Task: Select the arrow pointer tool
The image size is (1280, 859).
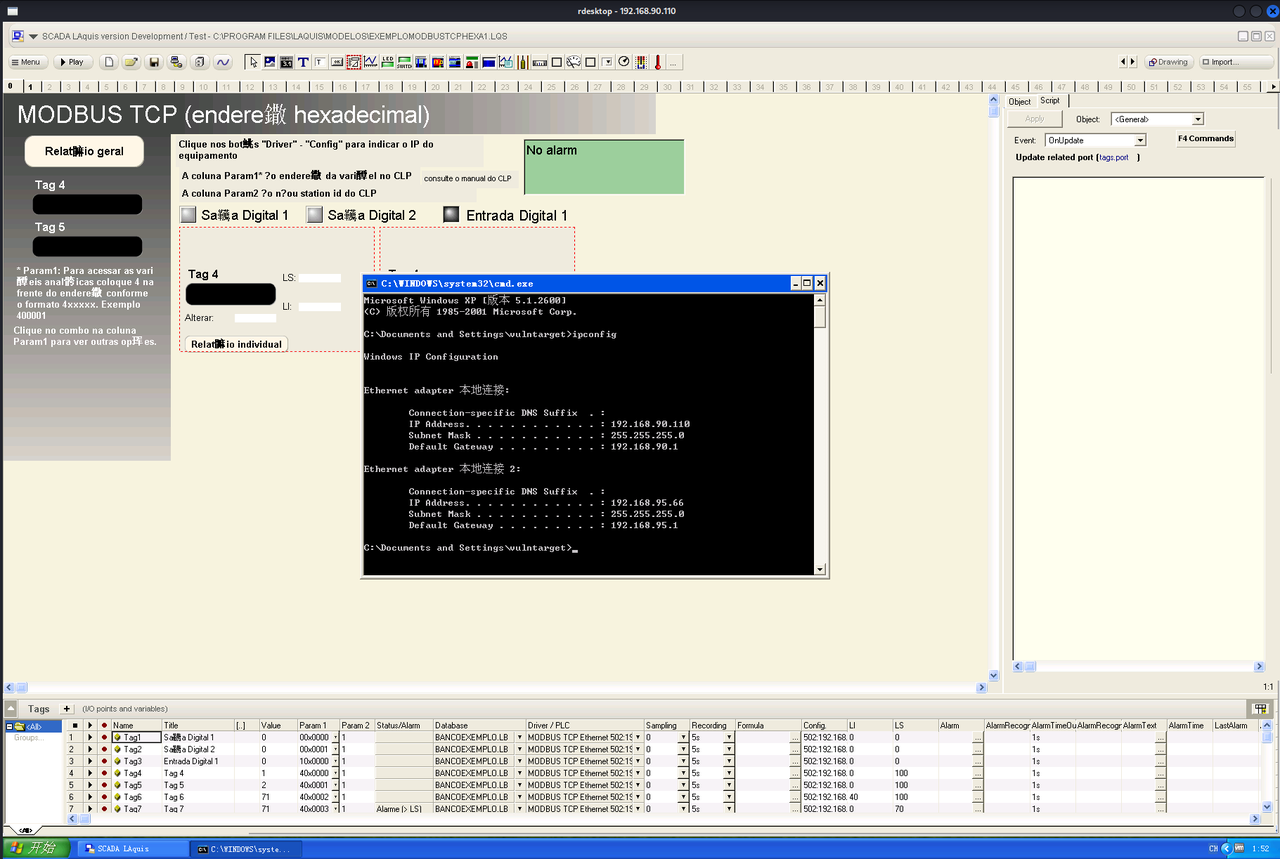Action: [253, 62]
